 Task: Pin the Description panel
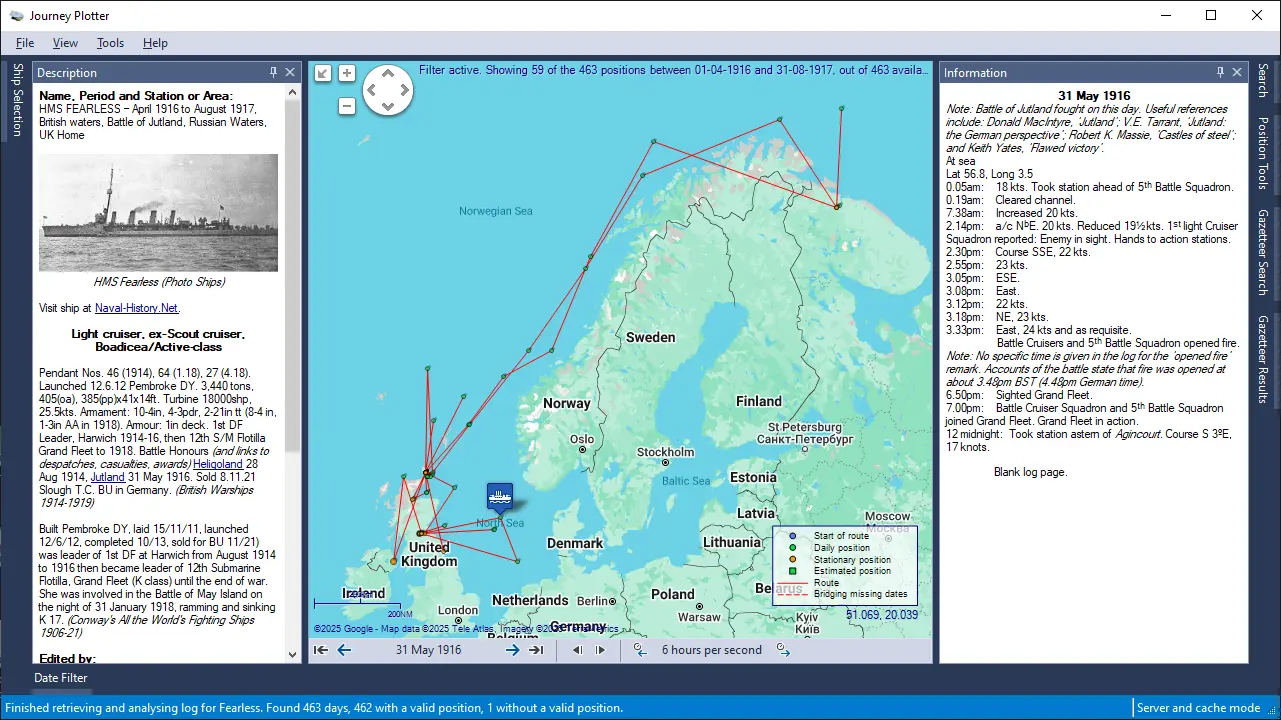click(x=274, y=72)
